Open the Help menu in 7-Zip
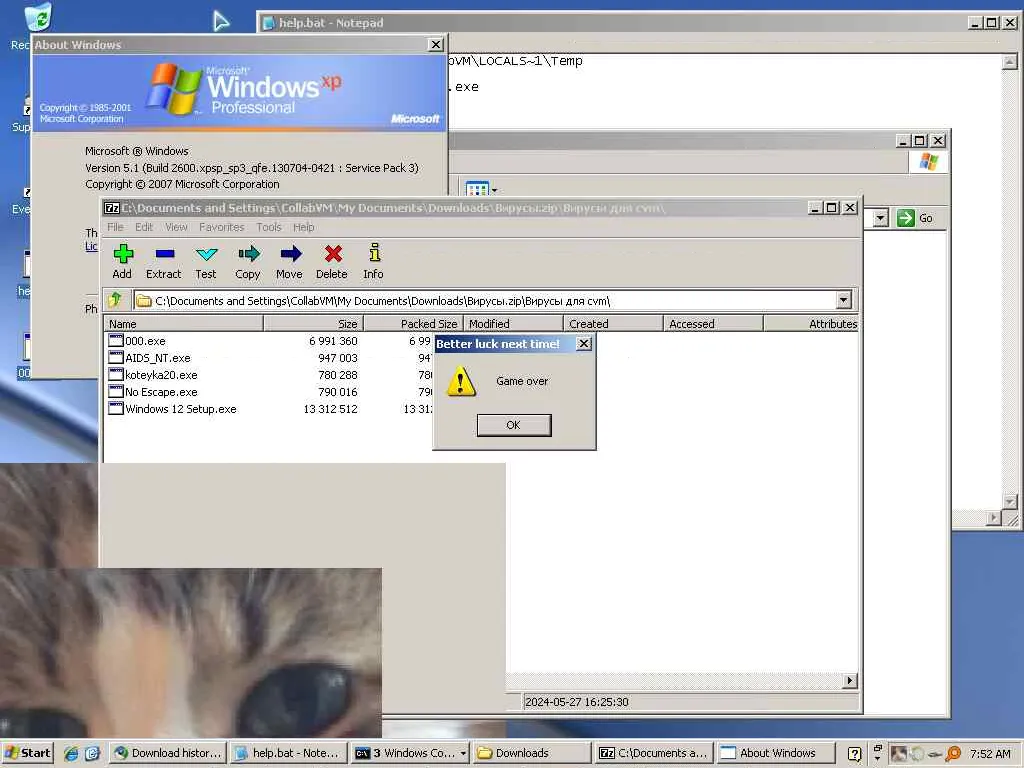Image resolution: width=1024 pixels, height=768 pixels. click(303, 227)
